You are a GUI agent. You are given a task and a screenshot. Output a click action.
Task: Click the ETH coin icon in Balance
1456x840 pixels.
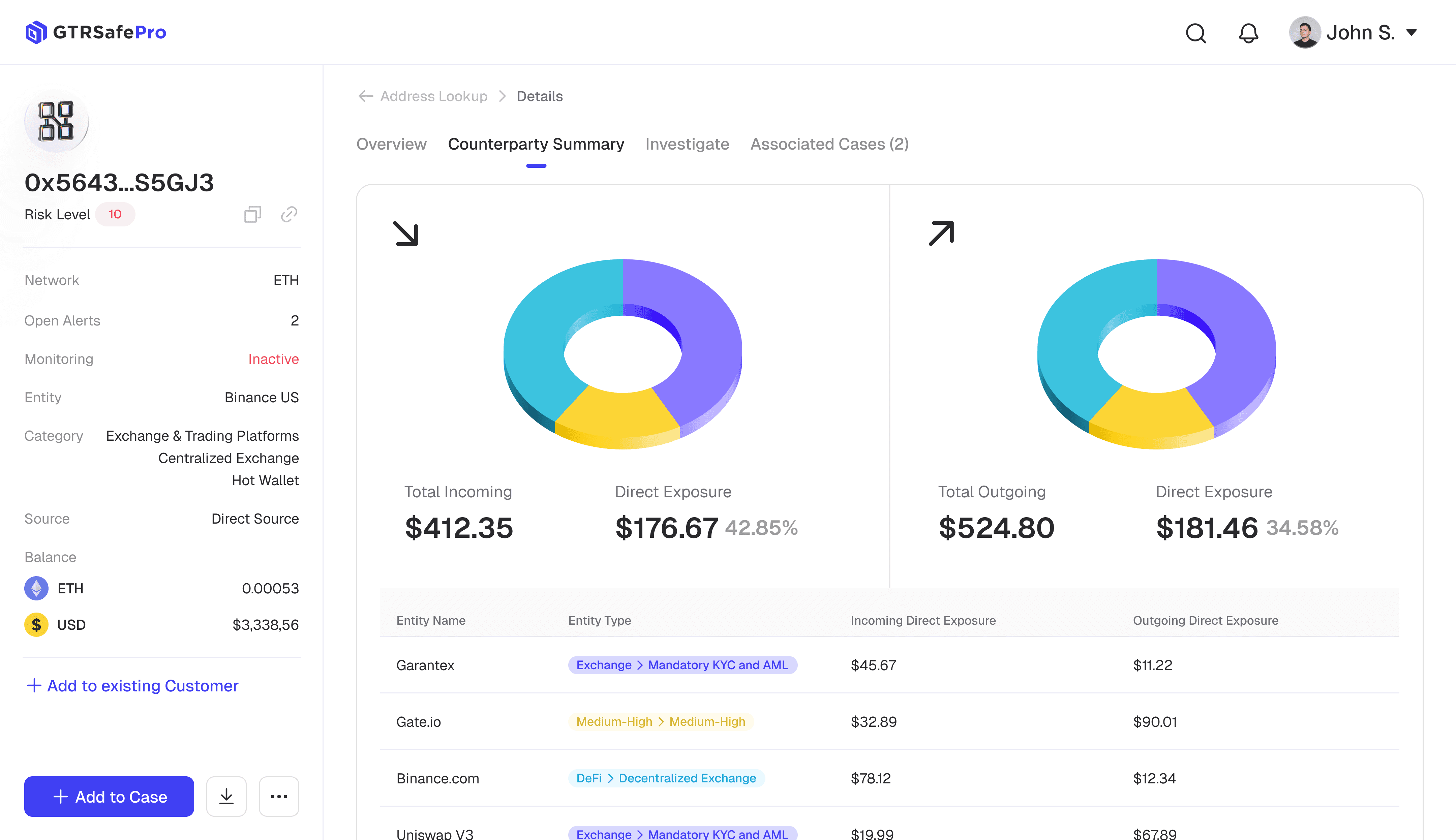[x=36, y=588]
